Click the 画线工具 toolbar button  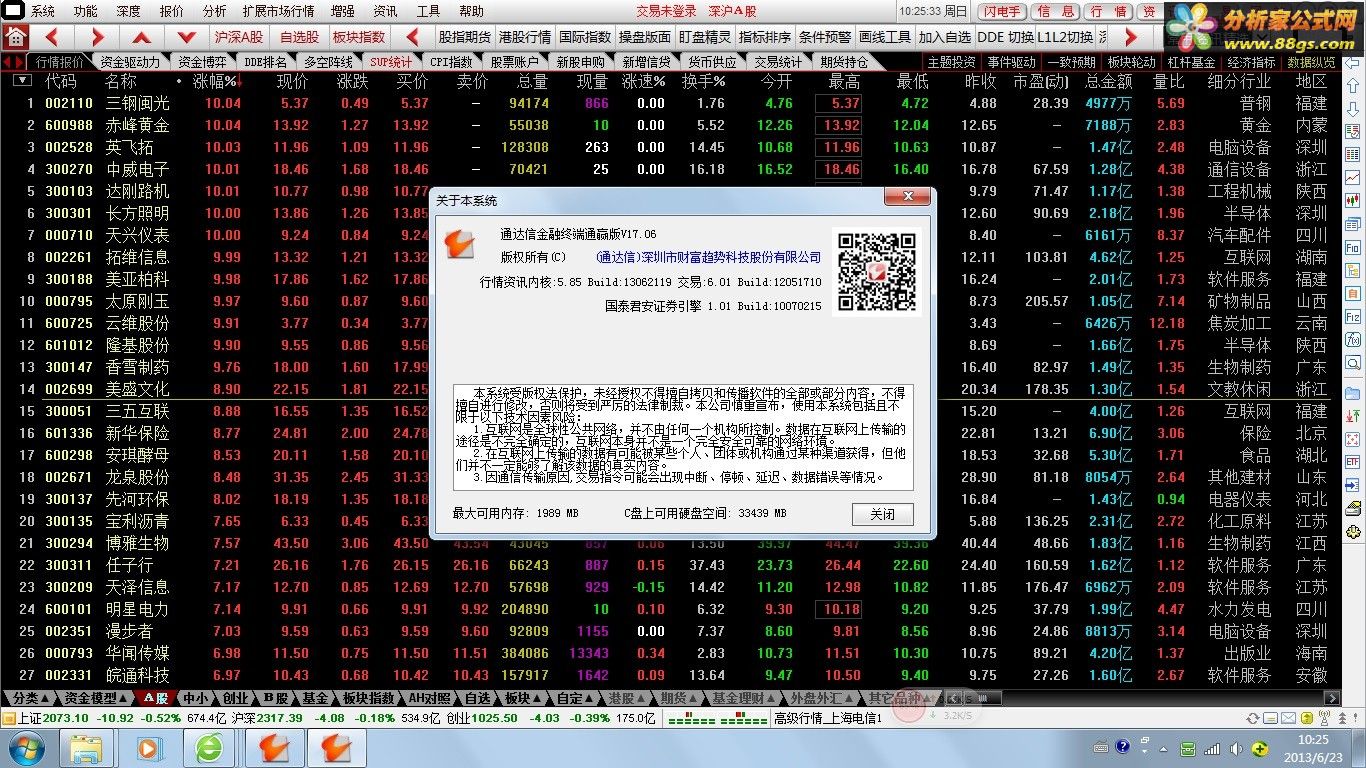(885, 37)
